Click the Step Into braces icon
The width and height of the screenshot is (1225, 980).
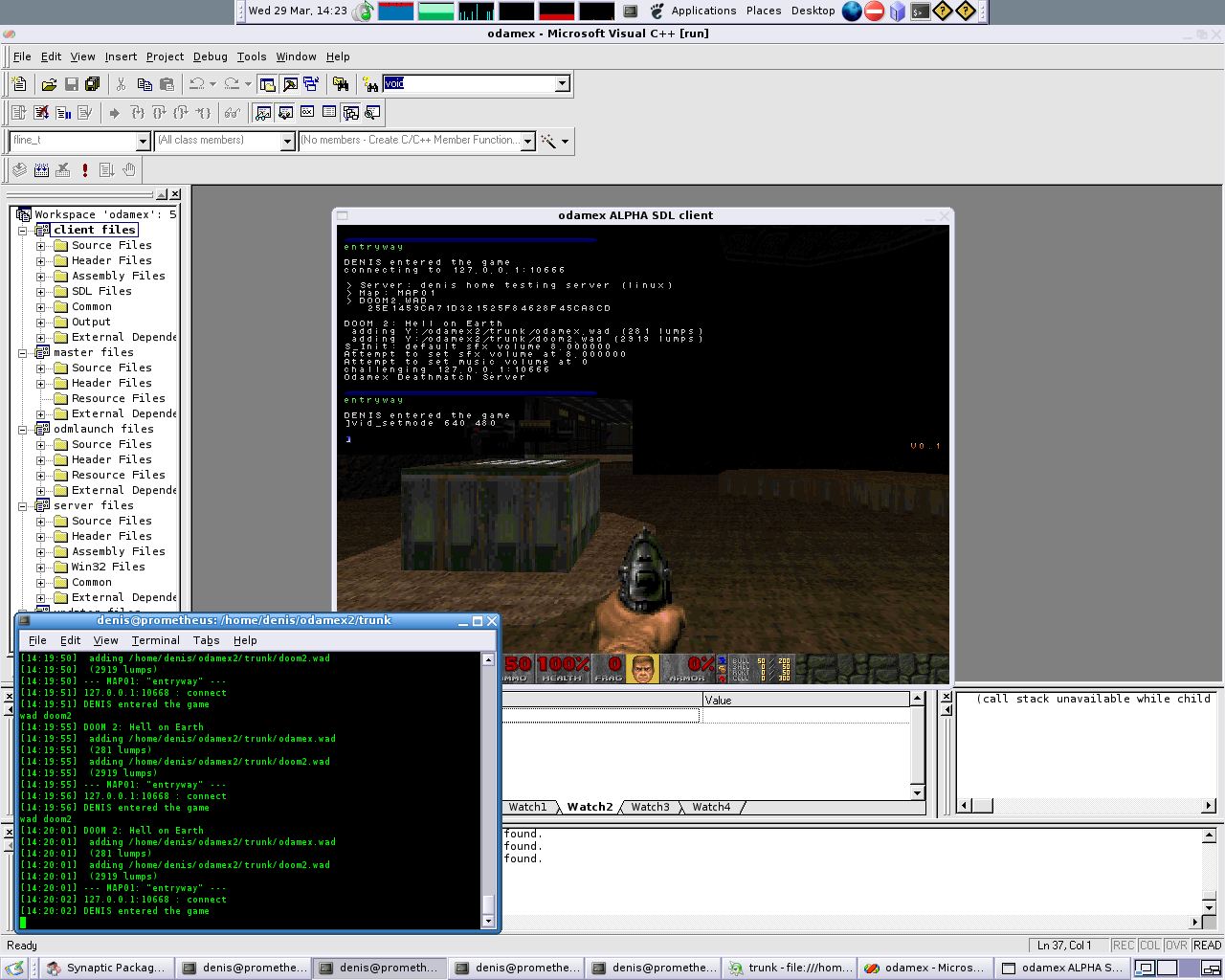point(137,113)
